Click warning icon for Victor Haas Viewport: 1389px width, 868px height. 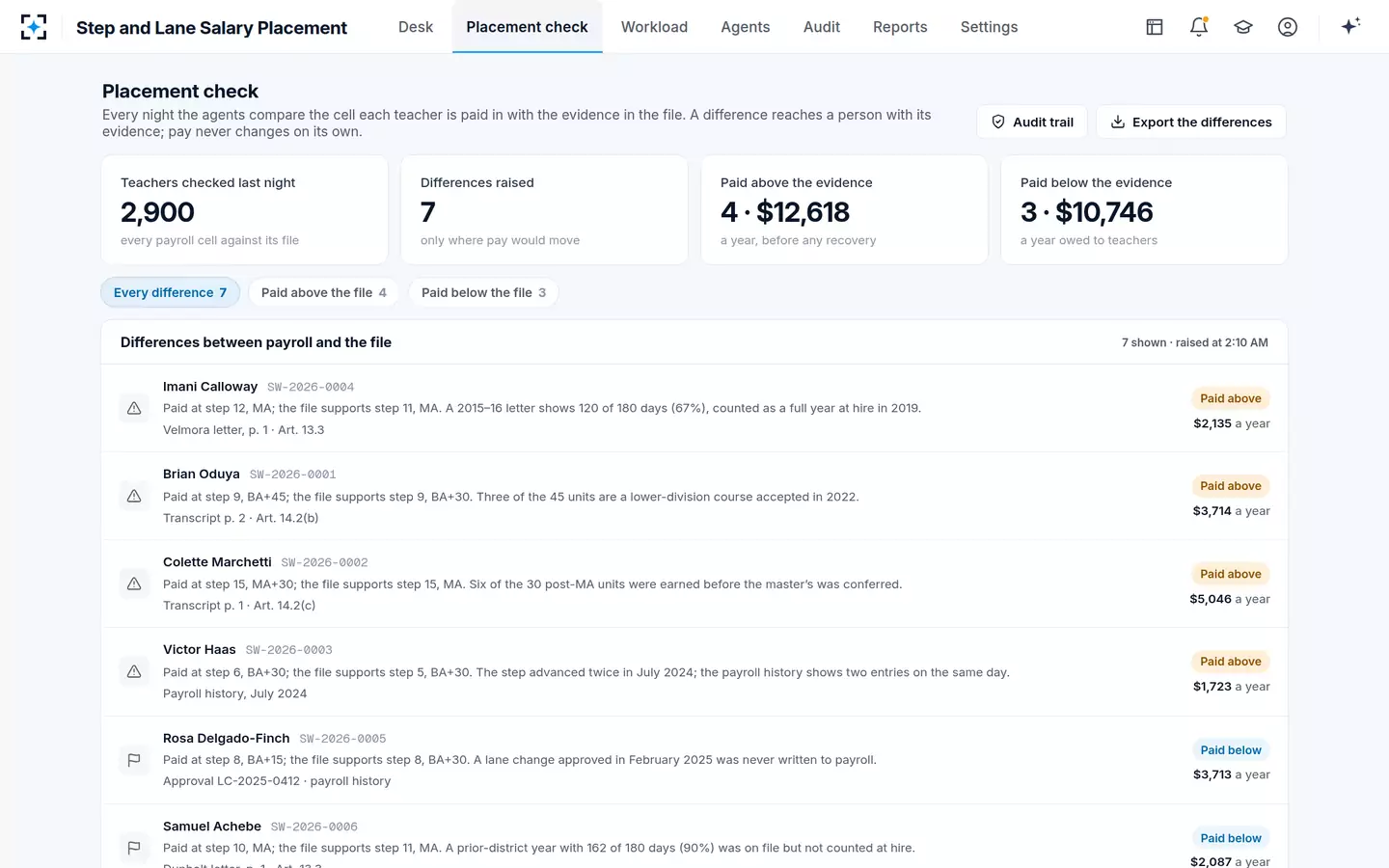point(134,671)
